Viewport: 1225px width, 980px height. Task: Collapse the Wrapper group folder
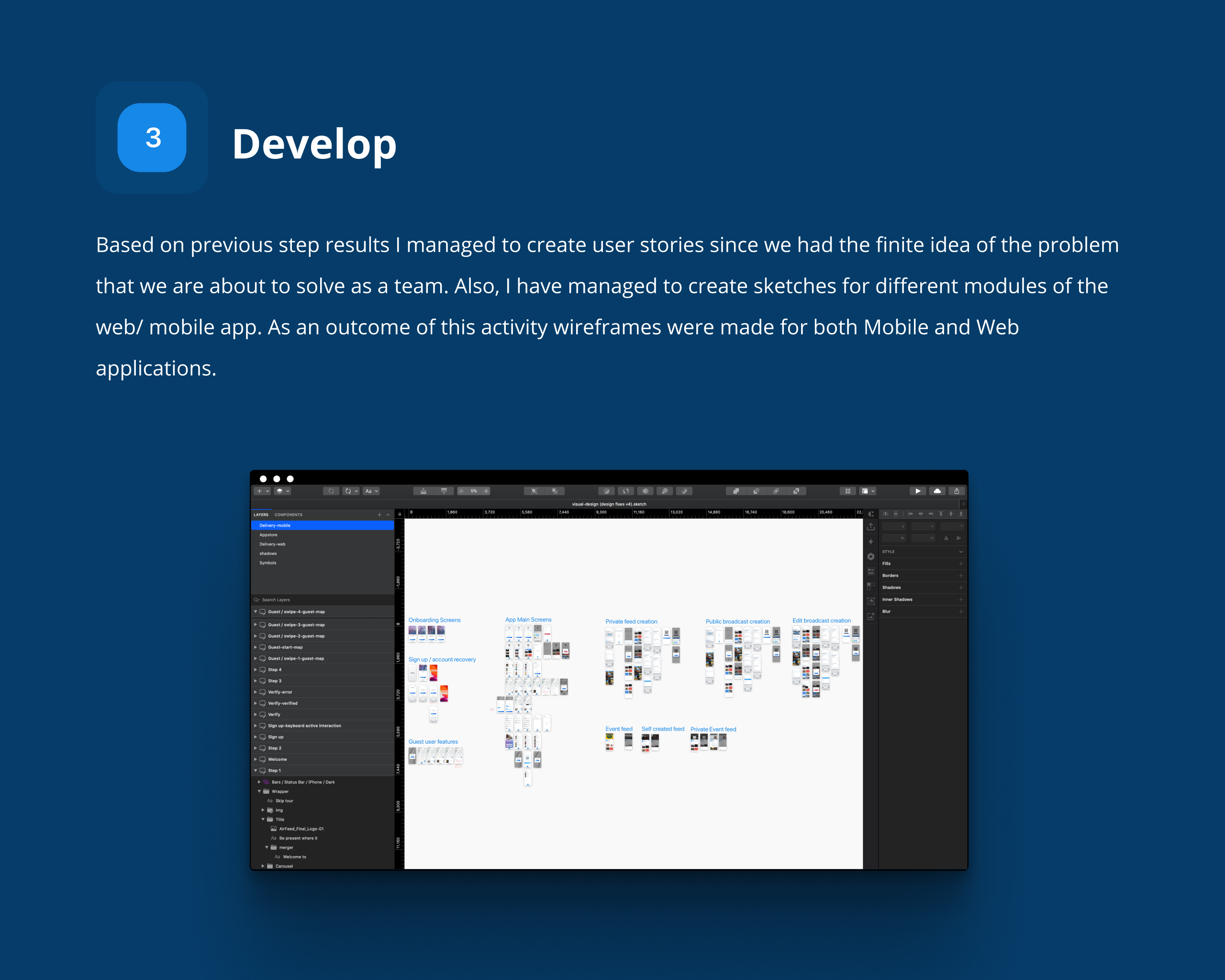pos(259,791)
